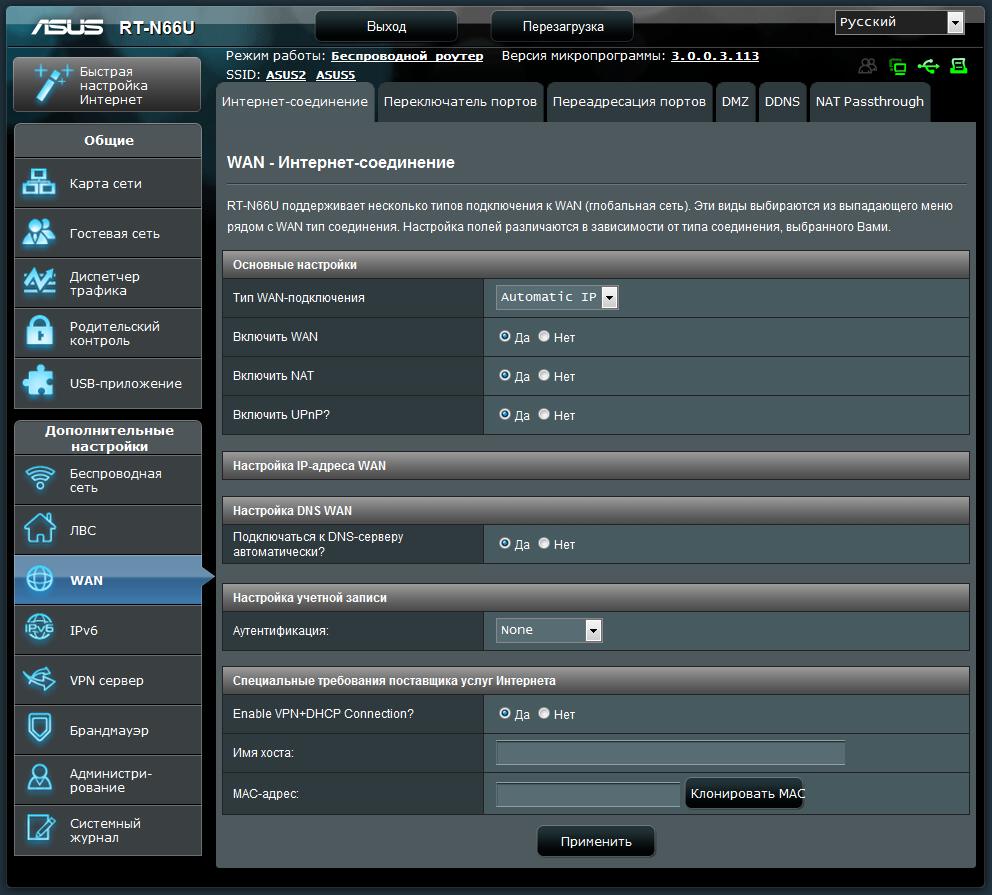Click the Администрирование user icon
The height and width of the screenshot is (895, 992).
coord(40,778)
